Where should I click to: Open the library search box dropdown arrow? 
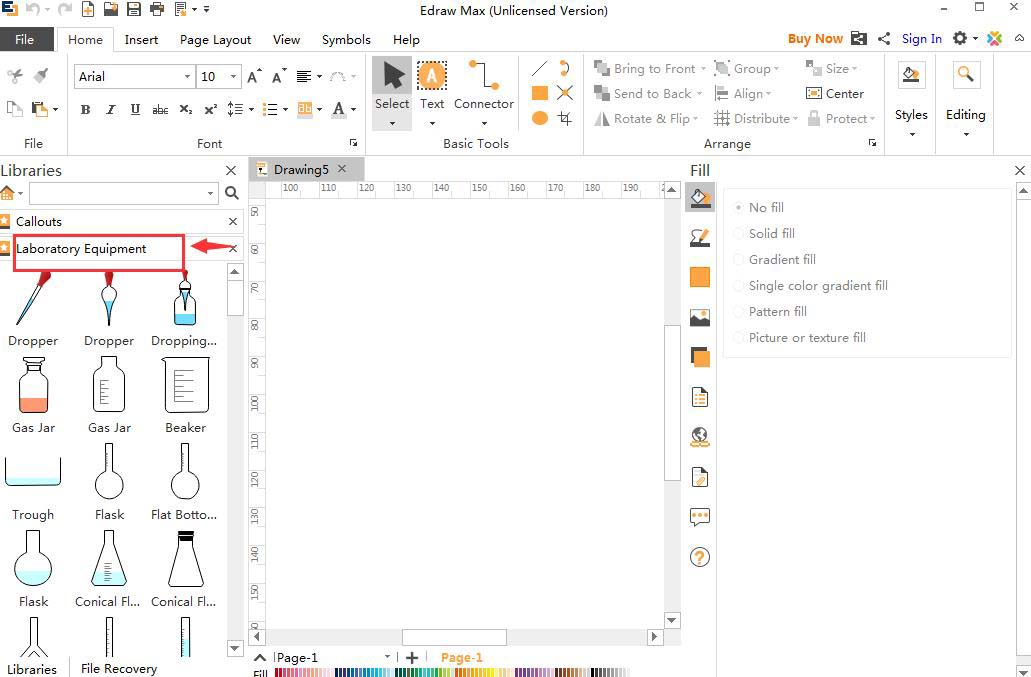(x=210, y=193)
